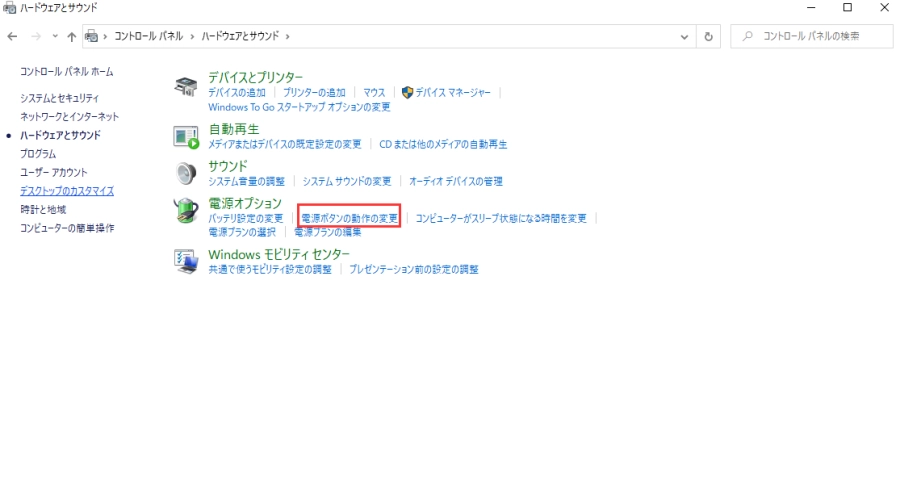Select システムとセキュリティ in sidebar

click(x=59, y=98)
